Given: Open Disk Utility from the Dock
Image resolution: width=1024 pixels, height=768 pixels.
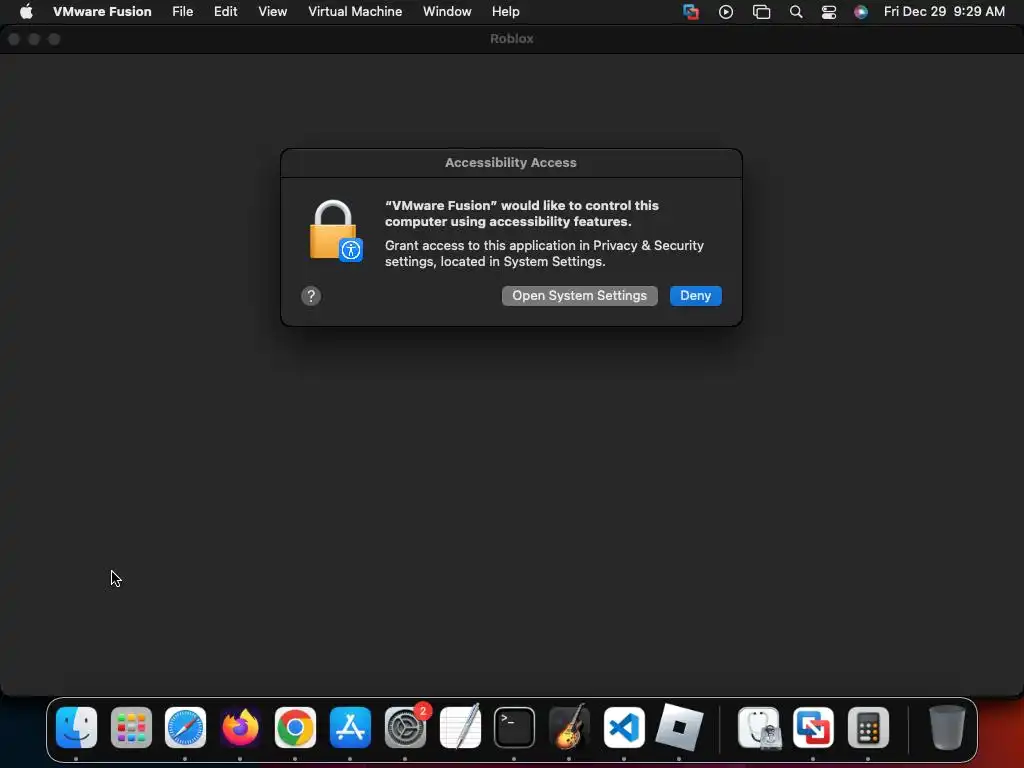Looking at the screenshot, I should click(x=759, y=727).
